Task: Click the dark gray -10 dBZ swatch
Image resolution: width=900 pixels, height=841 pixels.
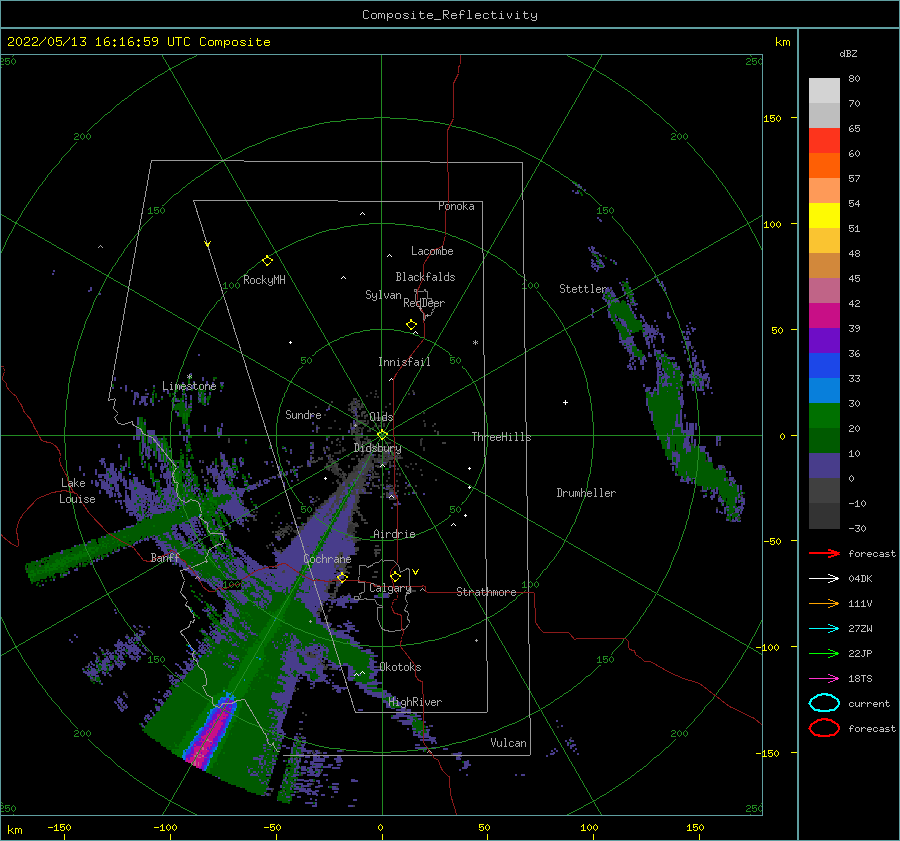Action: [x=824, y=515]
